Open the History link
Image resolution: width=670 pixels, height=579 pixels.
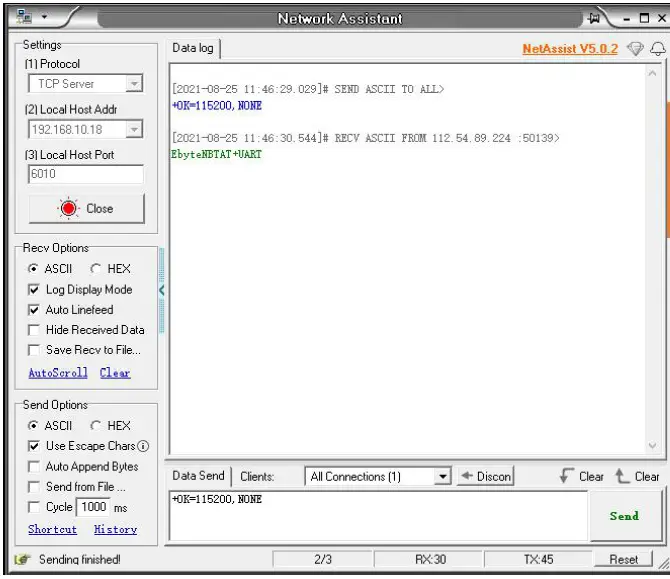point(115,529)
